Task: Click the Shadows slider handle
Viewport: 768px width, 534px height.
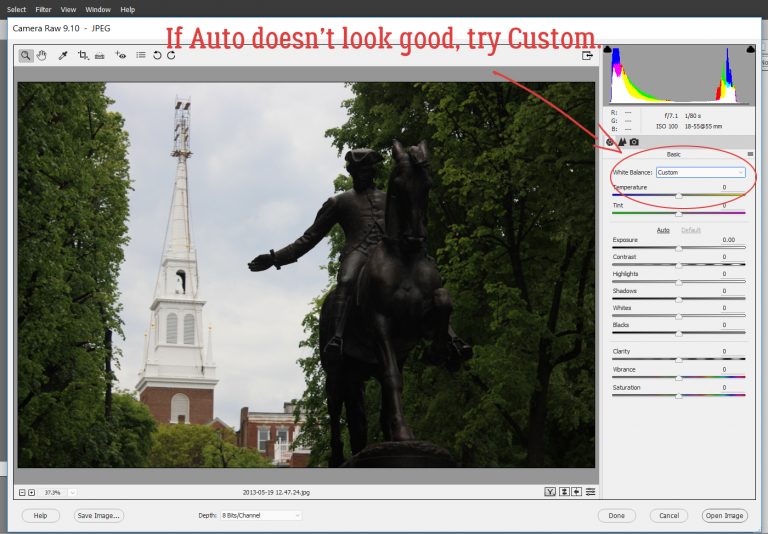Action: click(x=679, y=299)
